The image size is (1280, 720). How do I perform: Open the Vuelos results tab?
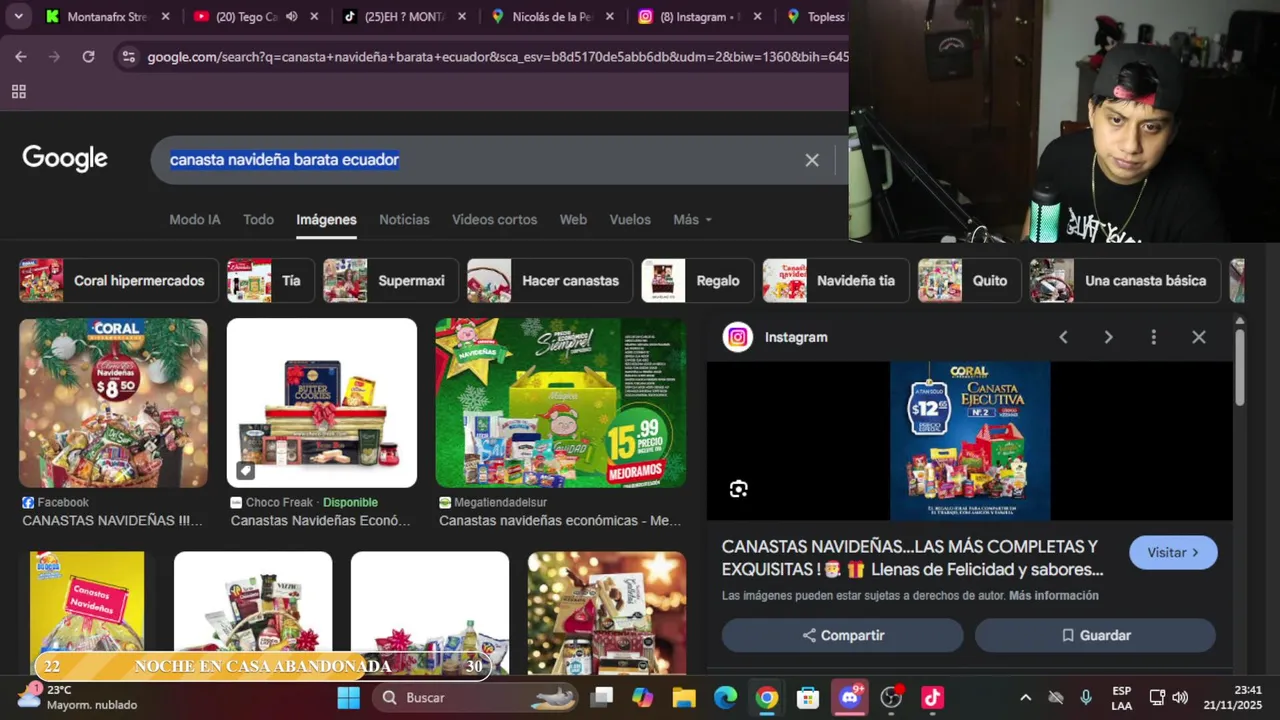click(x=630, y=219)
